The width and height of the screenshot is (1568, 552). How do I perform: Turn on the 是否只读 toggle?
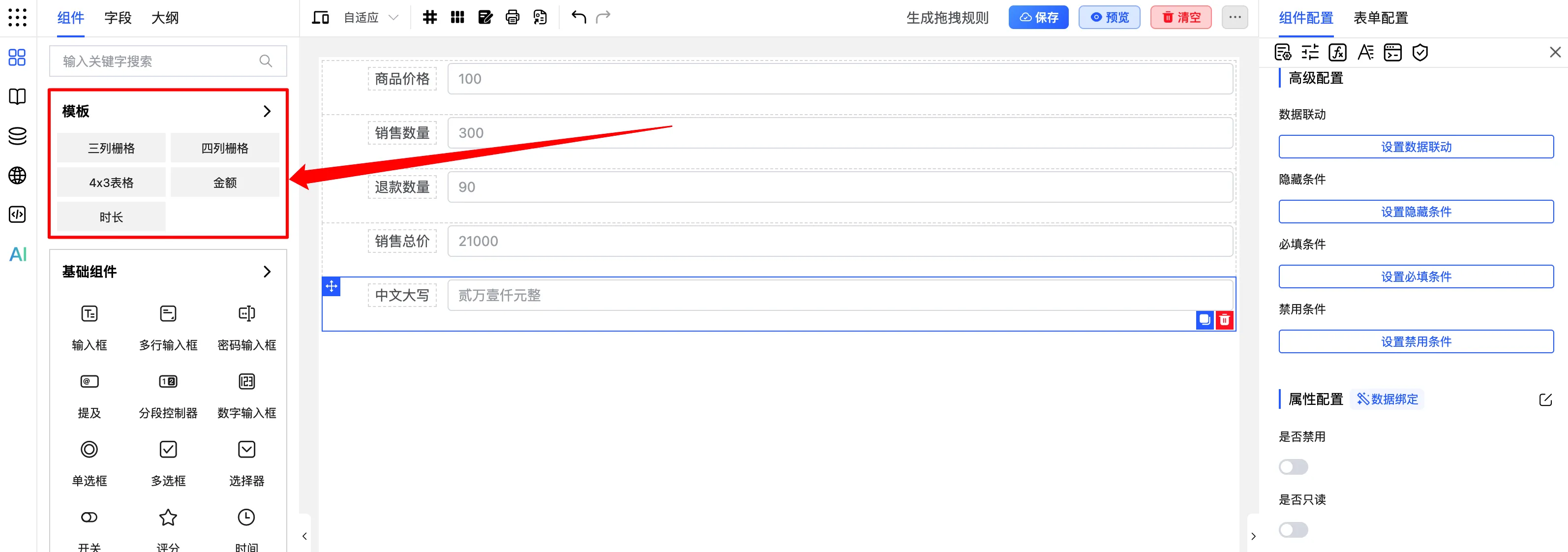1294,529
